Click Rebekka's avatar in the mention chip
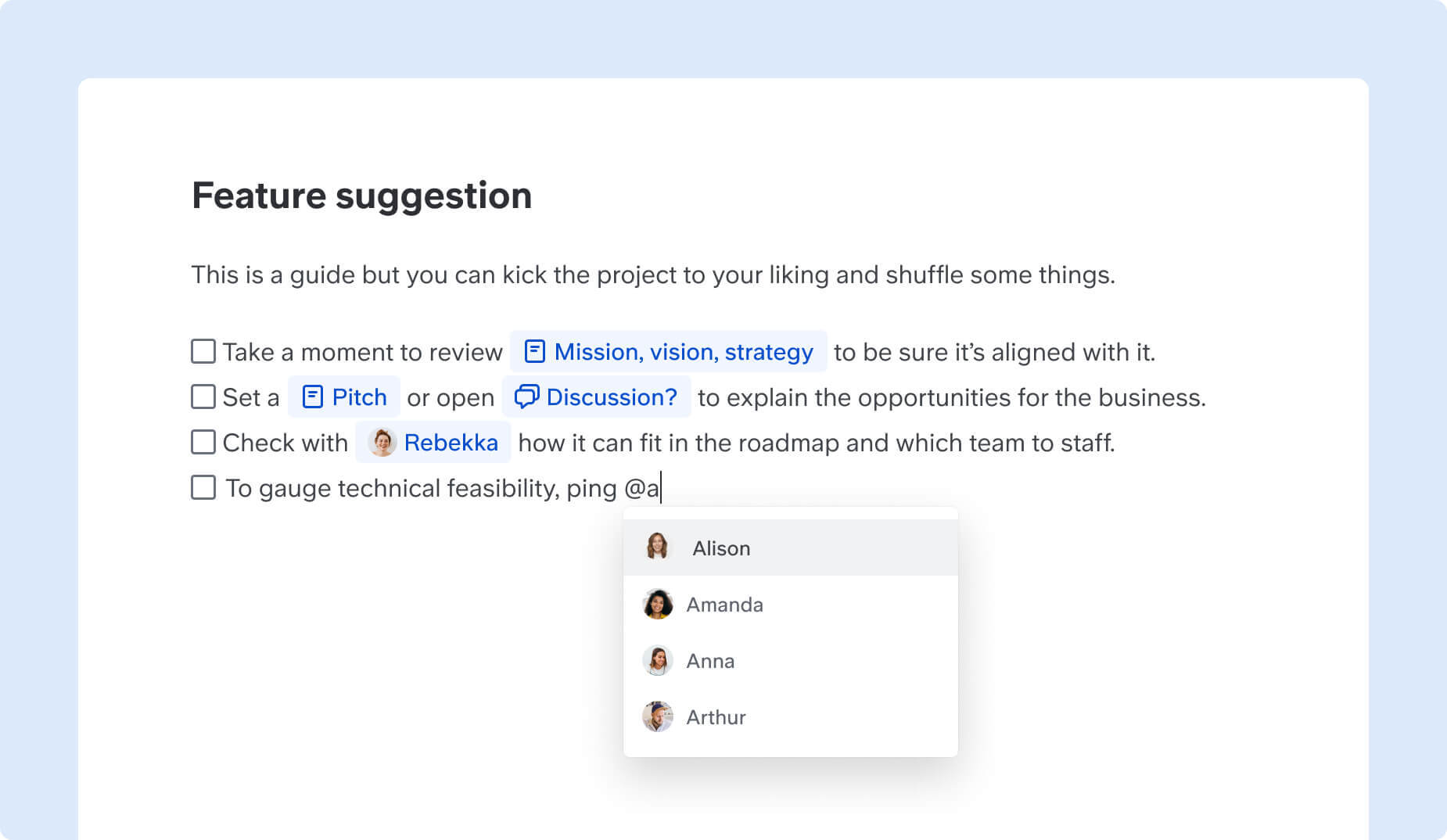 [382, 442]
